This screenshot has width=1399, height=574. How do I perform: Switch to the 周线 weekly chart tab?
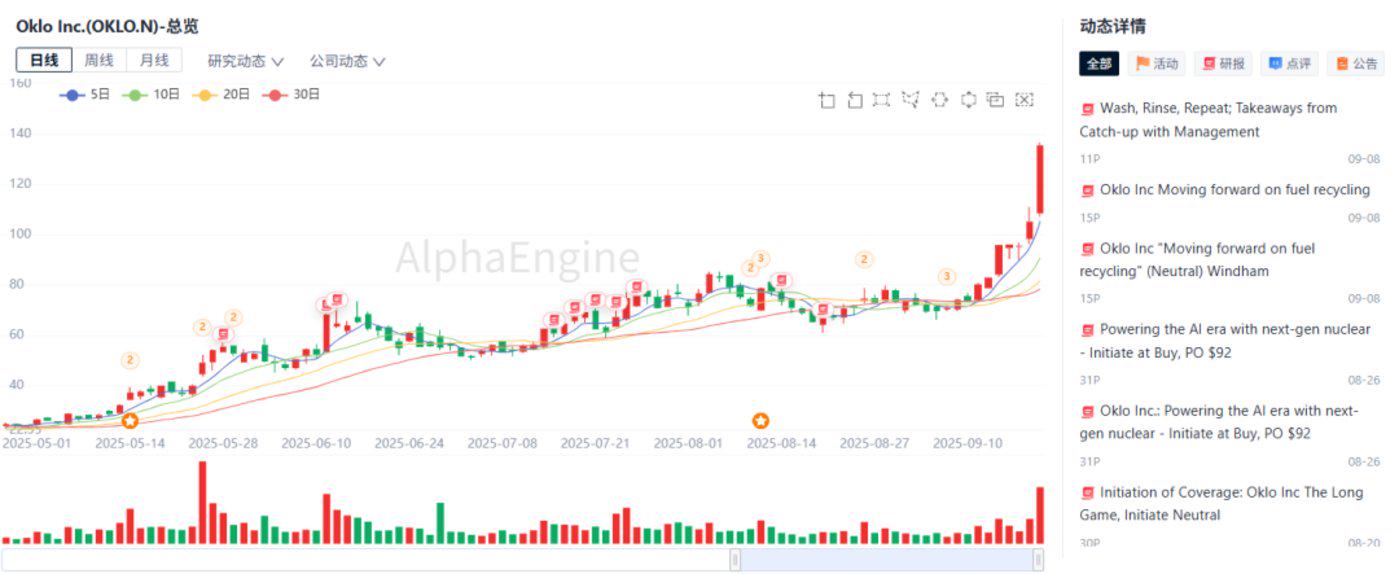99,60
